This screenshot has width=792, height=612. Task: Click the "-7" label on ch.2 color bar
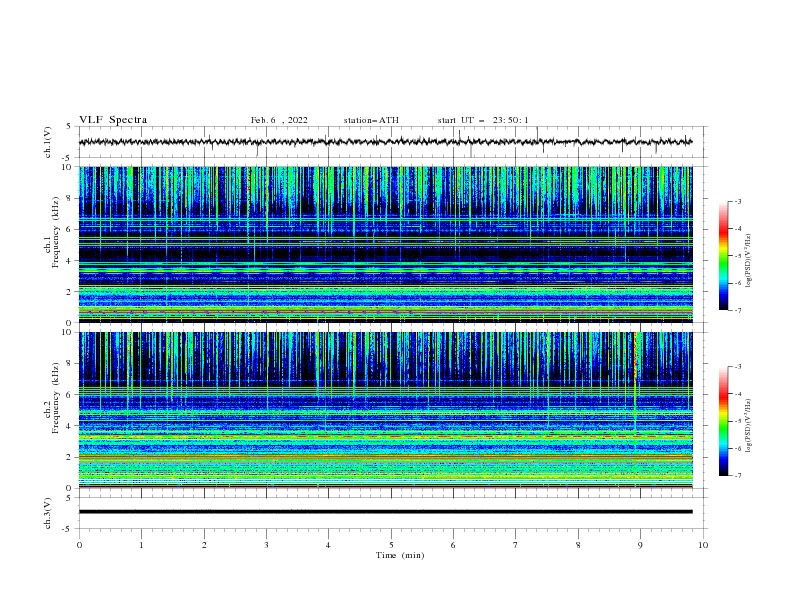(x=738, y=476)
